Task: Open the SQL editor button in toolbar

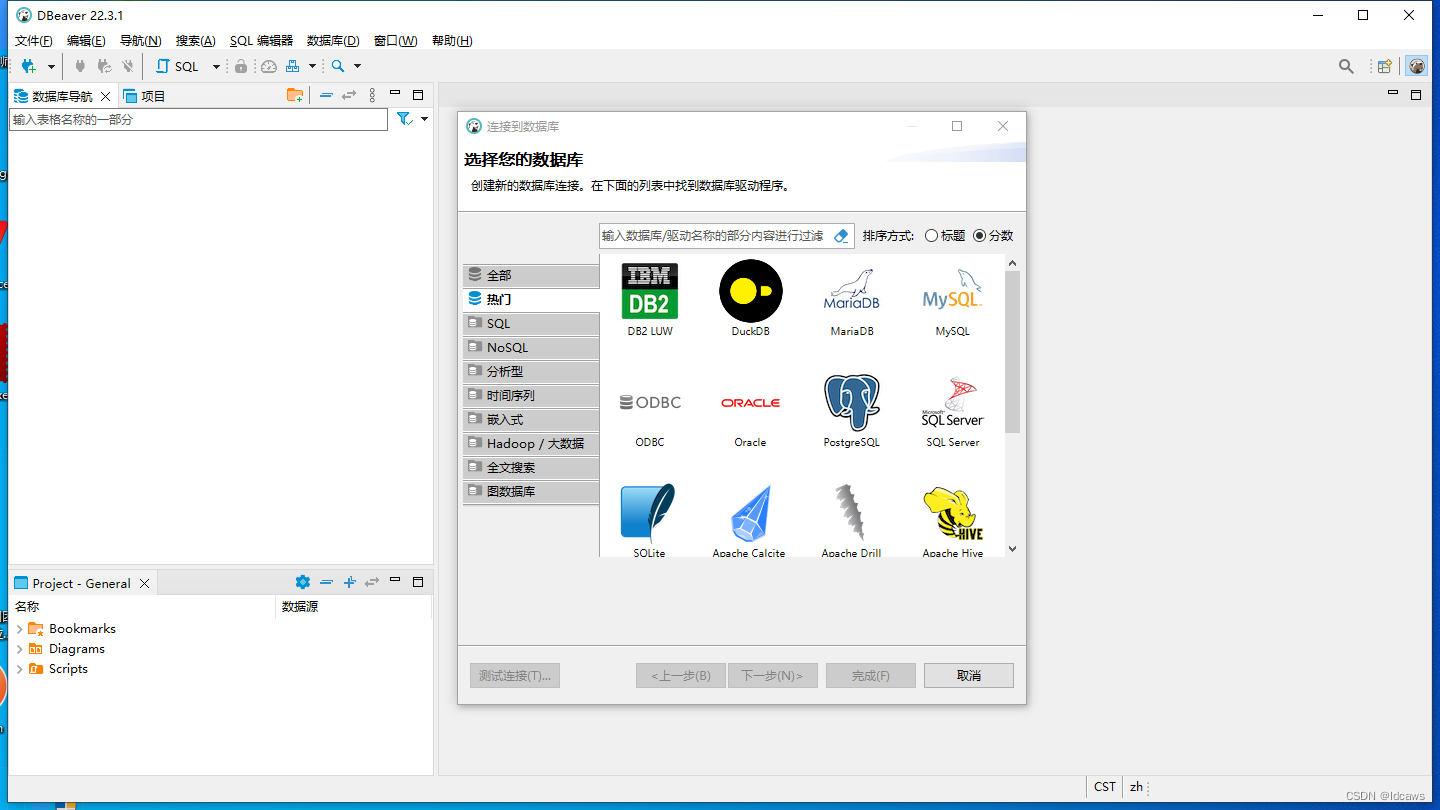Action: (x=177, y=66)
